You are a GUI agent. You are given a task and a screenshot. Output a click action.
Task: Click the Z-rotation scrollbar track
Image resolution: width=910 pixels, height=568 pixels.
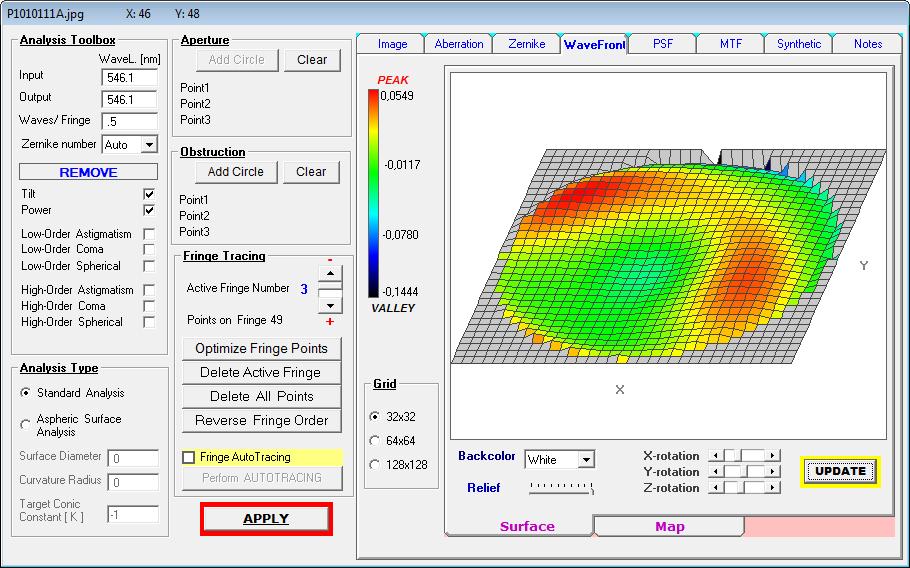pos(744,488)
